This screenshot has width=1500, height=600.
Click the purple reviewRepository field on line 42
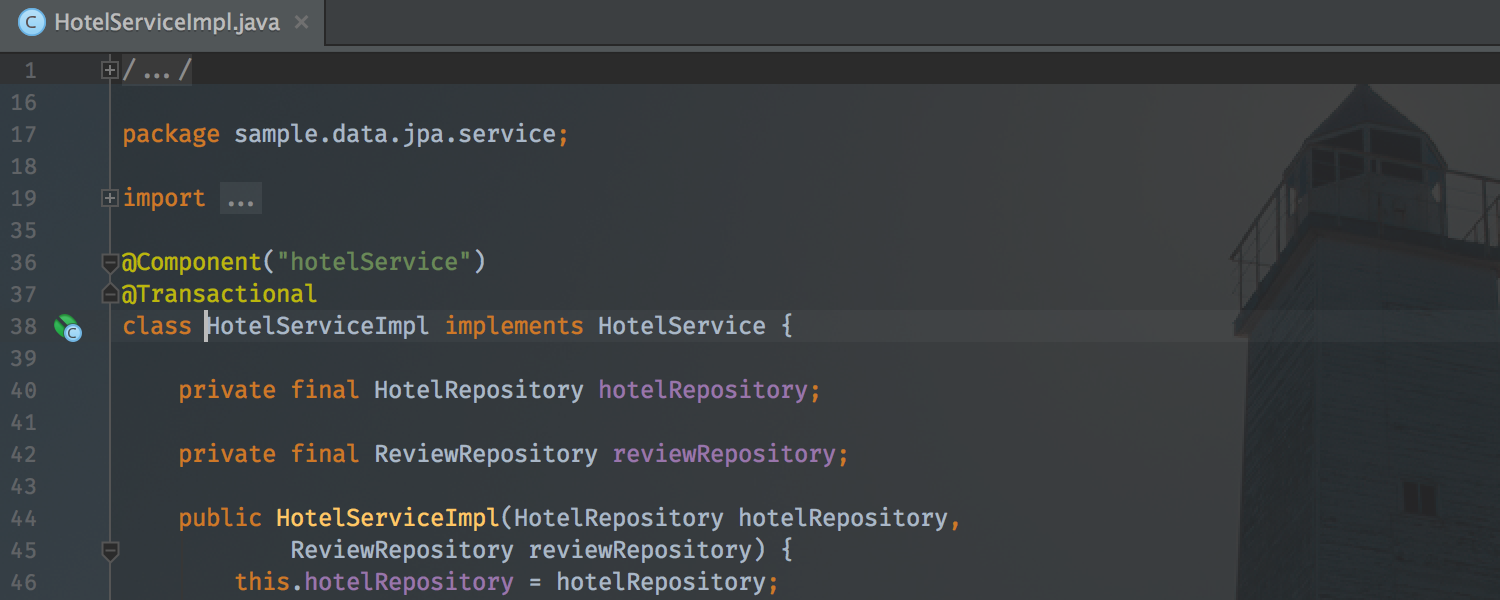tap(724, 454)
